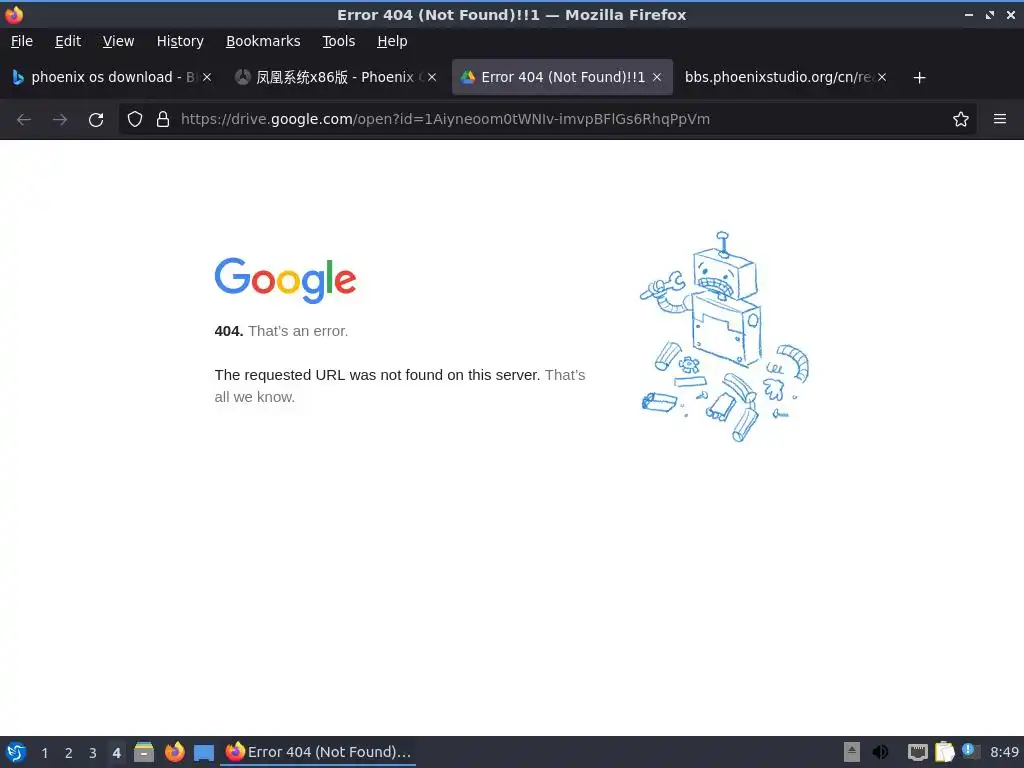Open the Firefox hamburger application menu
1024x768 pixels.
point(1000,119)
